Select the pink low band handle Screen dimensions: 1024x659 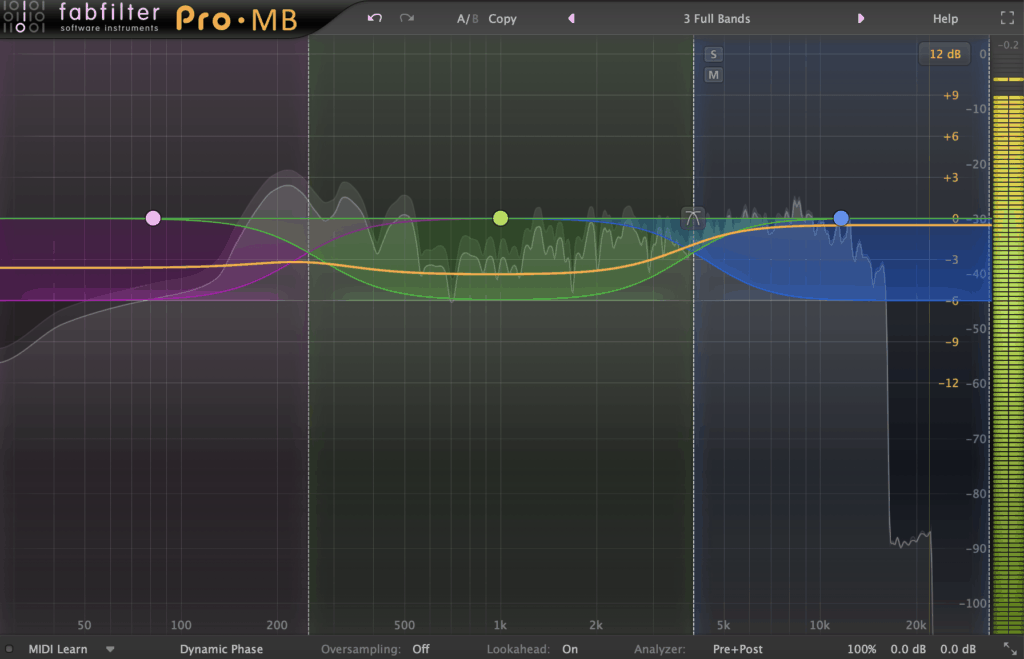tap(153, 218)
